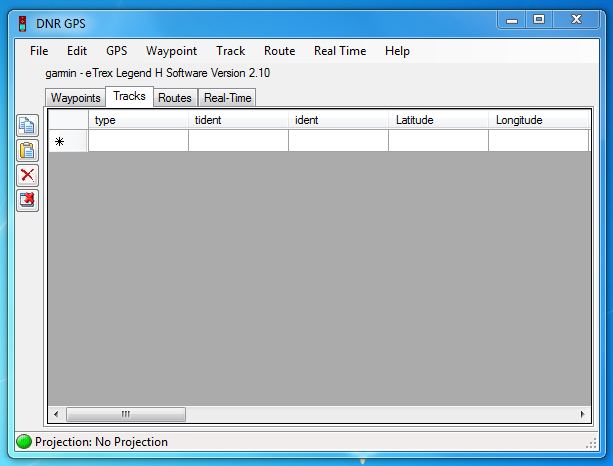This screenshot has width=613, height=466.
Task: Maximize the DNR GPS window
Action: pos(539,20)
